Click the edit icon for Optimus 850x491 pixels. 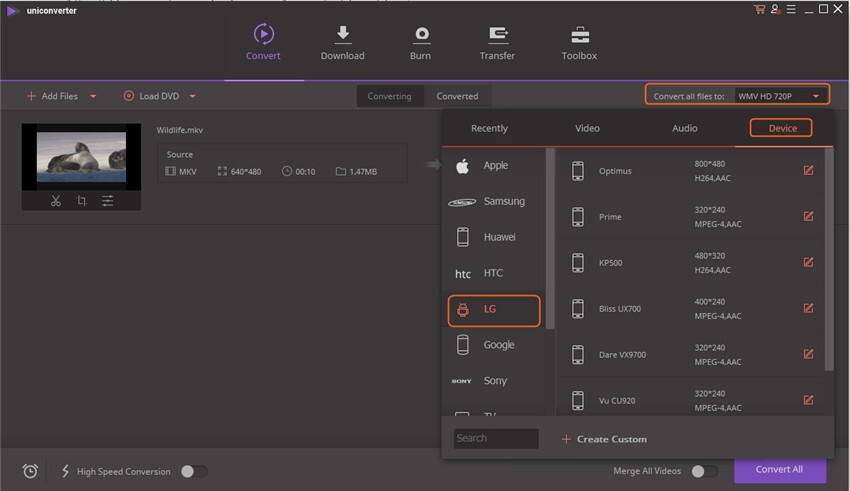[x=808, y=170]
